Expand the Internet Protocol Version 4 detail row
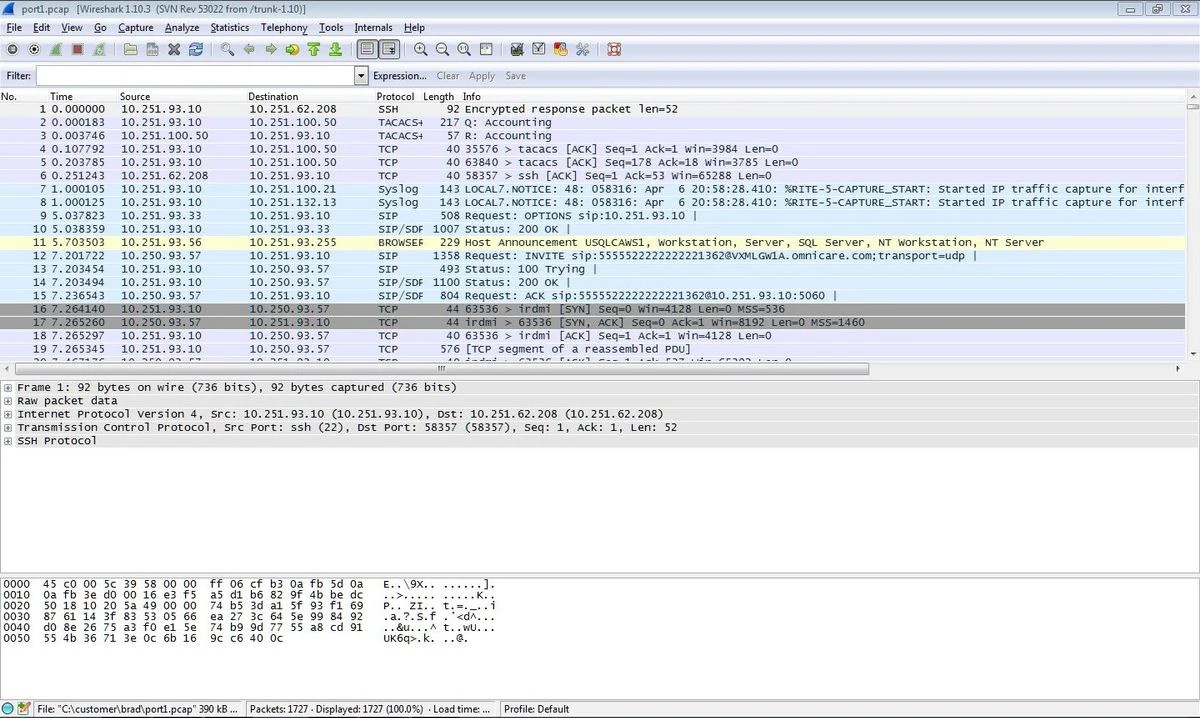The height and width of the screenshot is (718, 1200). 7,413
